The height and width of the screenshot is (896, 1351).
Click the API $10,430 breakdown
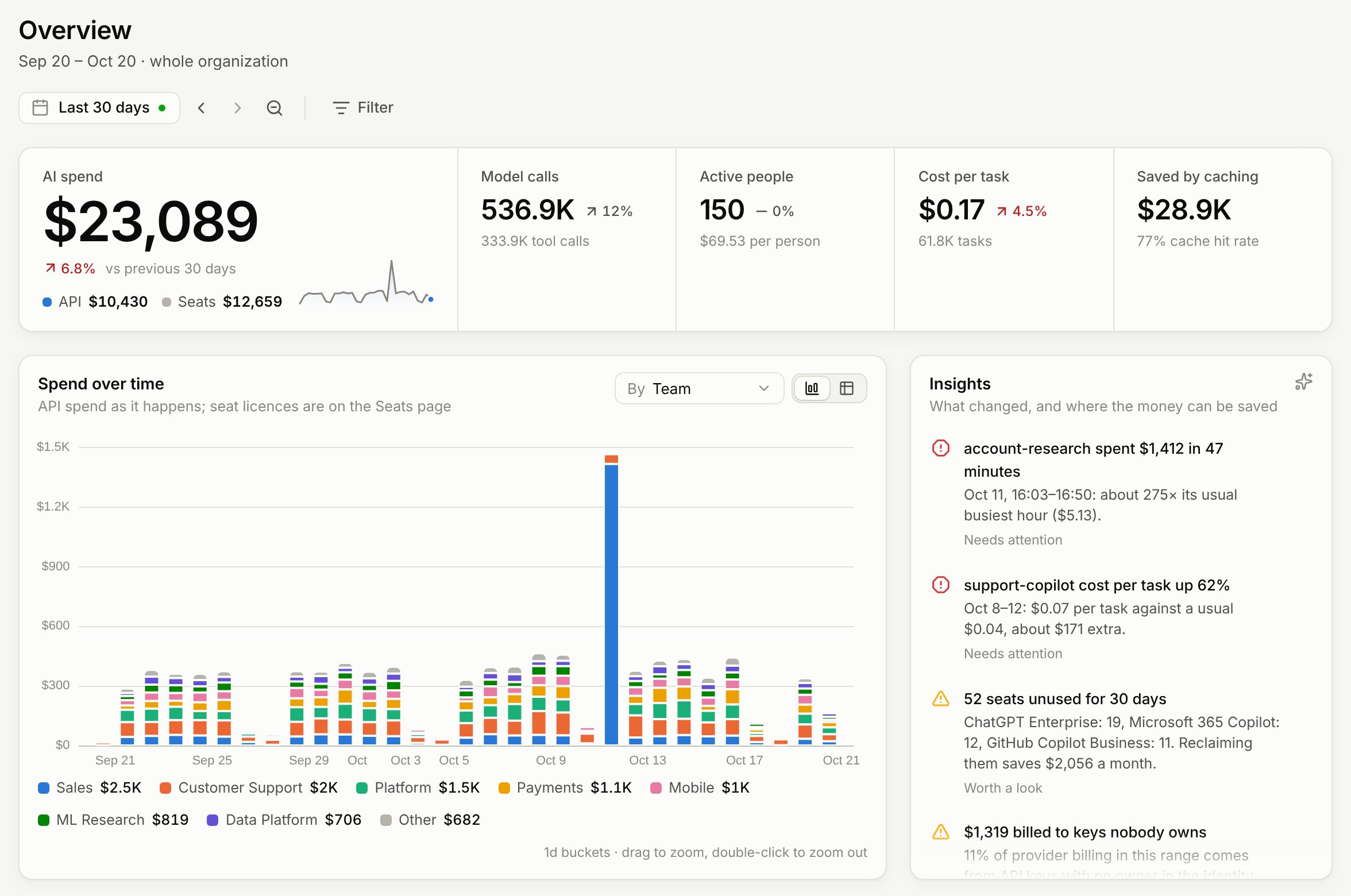(x=95, y=302)
